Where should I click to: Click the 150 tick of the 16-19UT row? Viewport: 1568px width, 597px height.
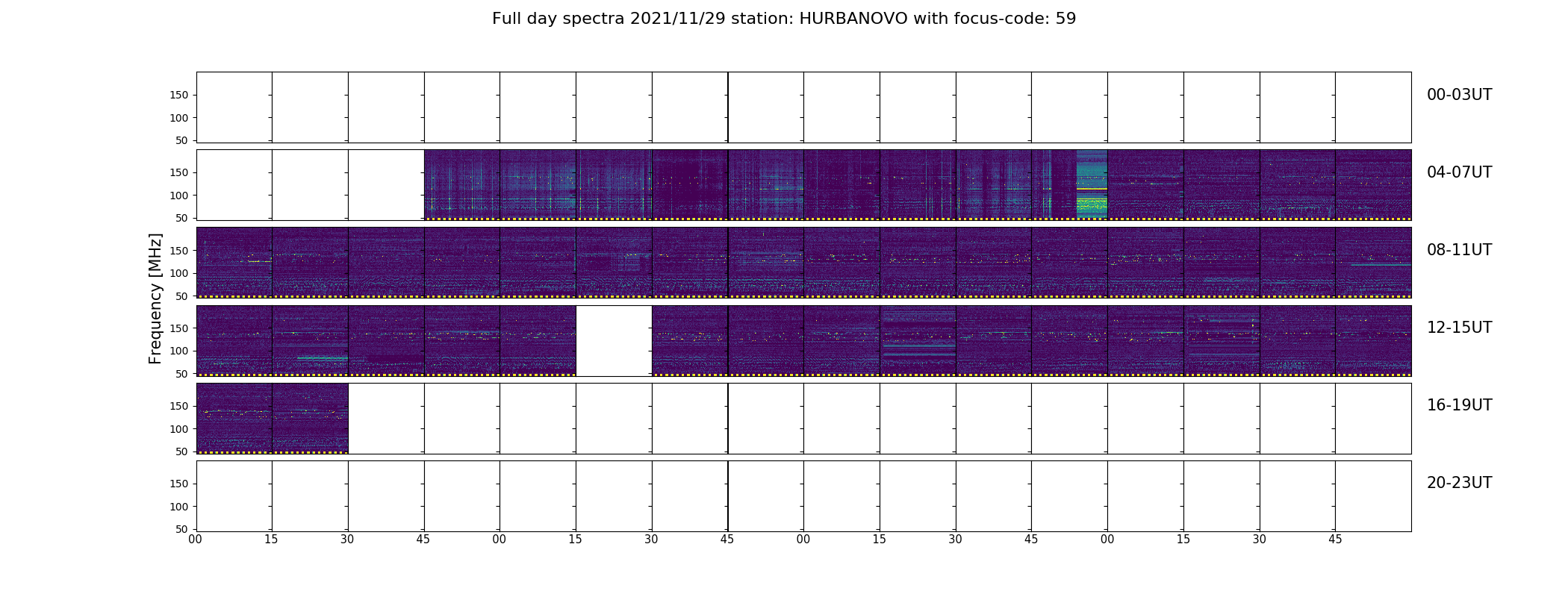click(x=179, y=406)
